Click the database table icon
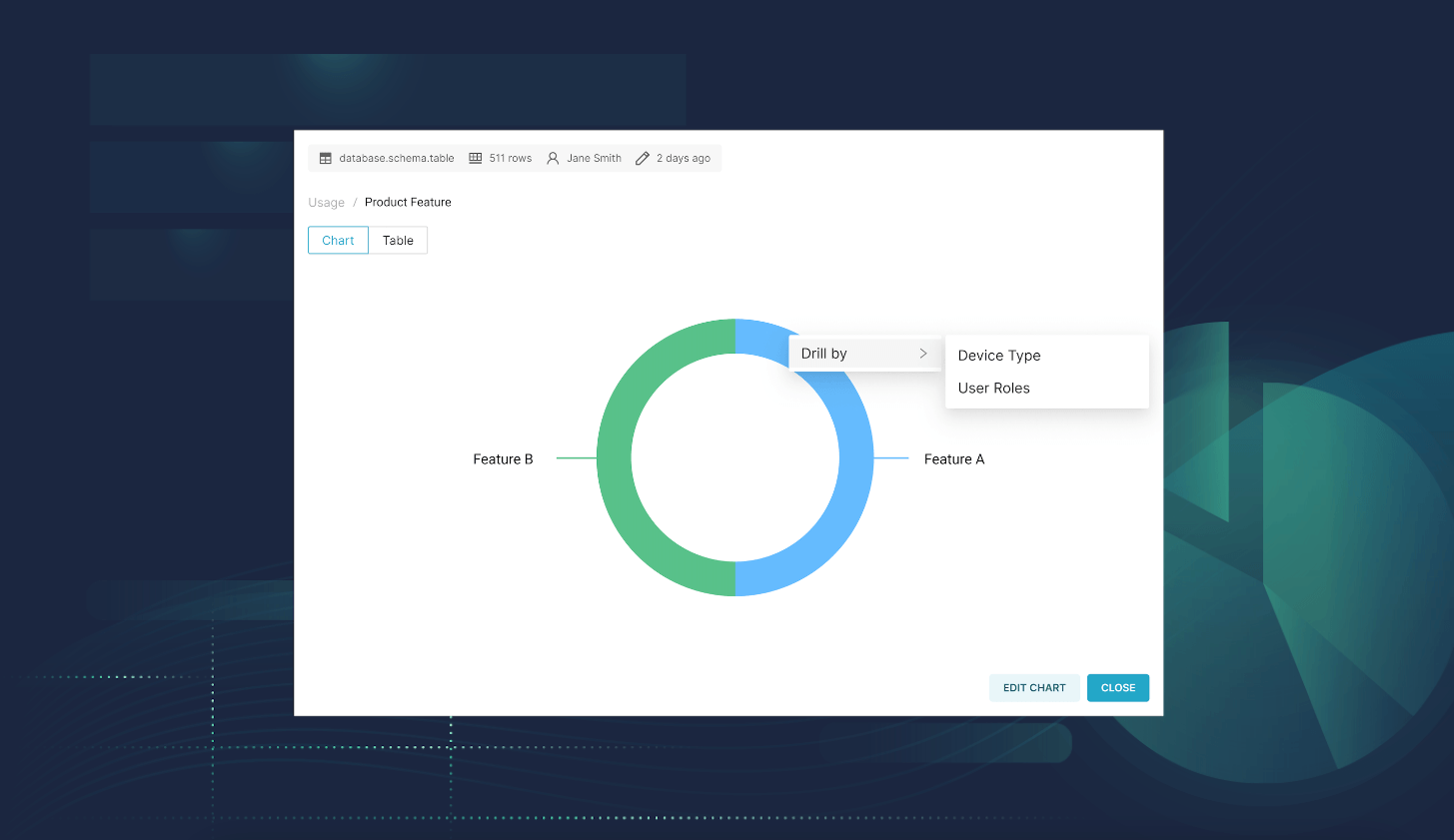 (325, 158)
